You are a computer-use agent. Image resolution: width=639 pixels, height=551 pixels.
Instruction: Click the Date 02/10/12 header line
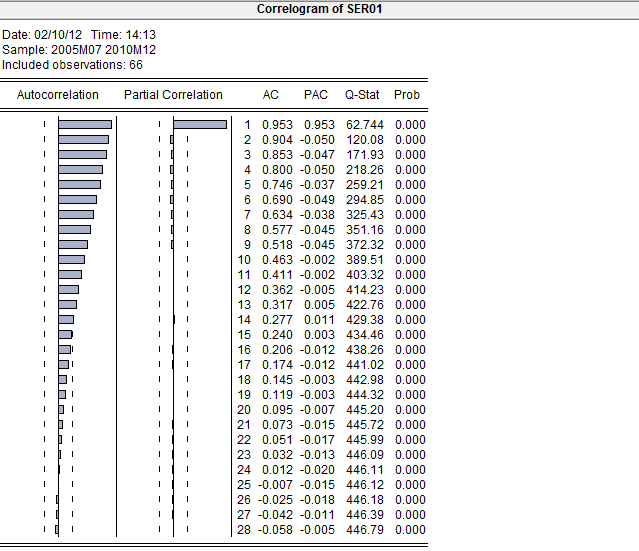74,34
